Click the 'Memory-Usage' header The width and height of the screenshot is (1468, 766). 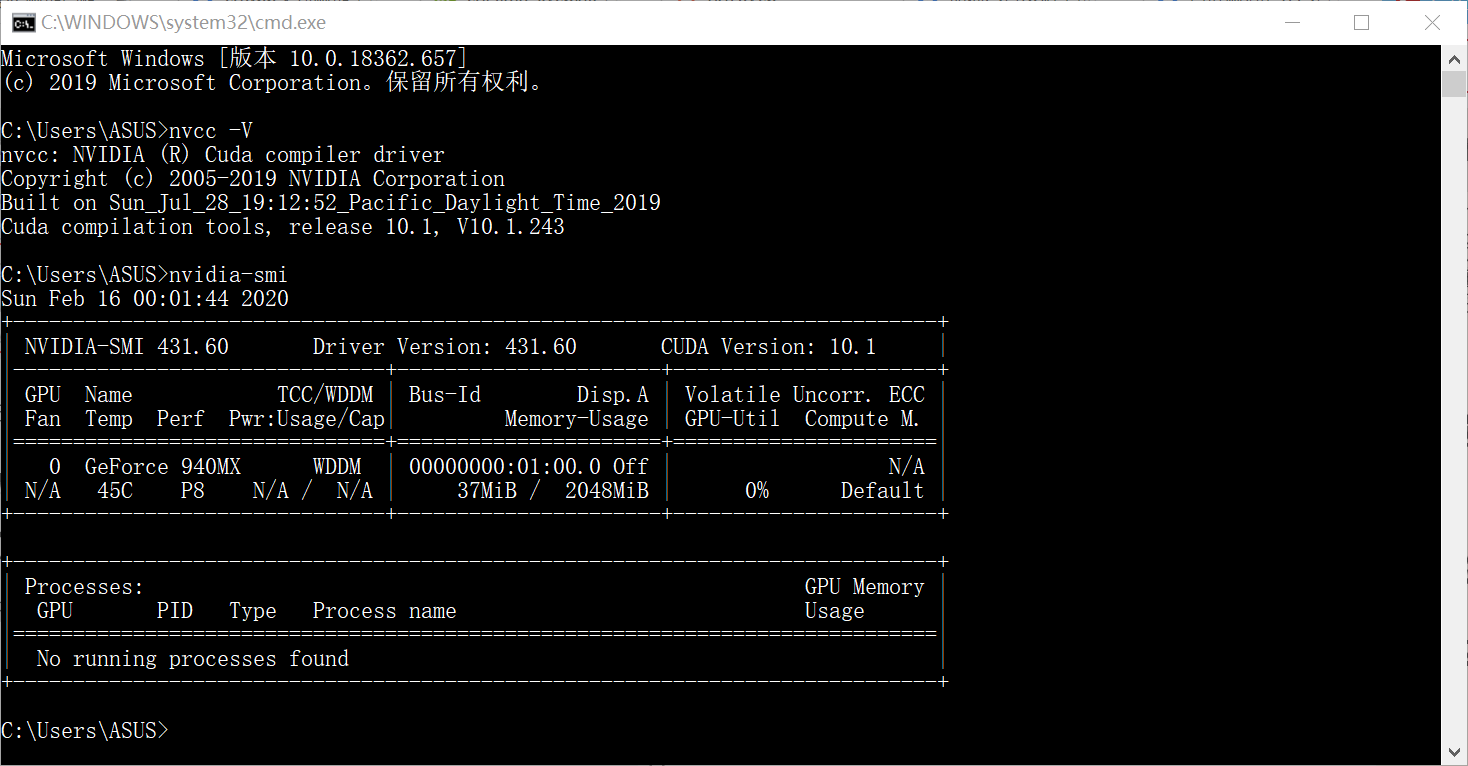(577, 419)
